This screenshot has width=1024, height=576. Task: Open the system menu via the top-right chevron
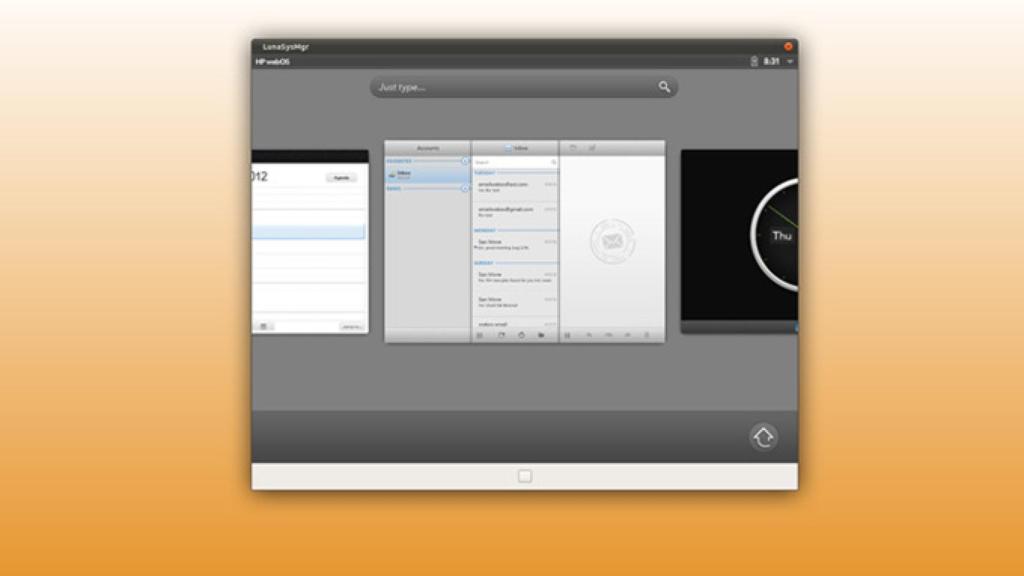(788, 59)
